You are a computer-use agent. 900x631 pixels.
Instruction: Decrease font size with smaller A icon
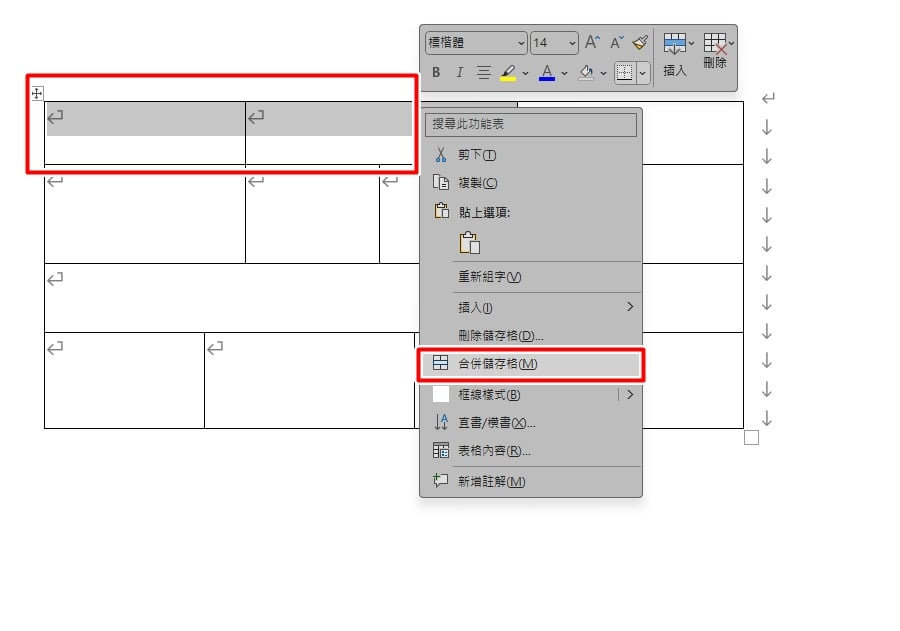[616, 42]
